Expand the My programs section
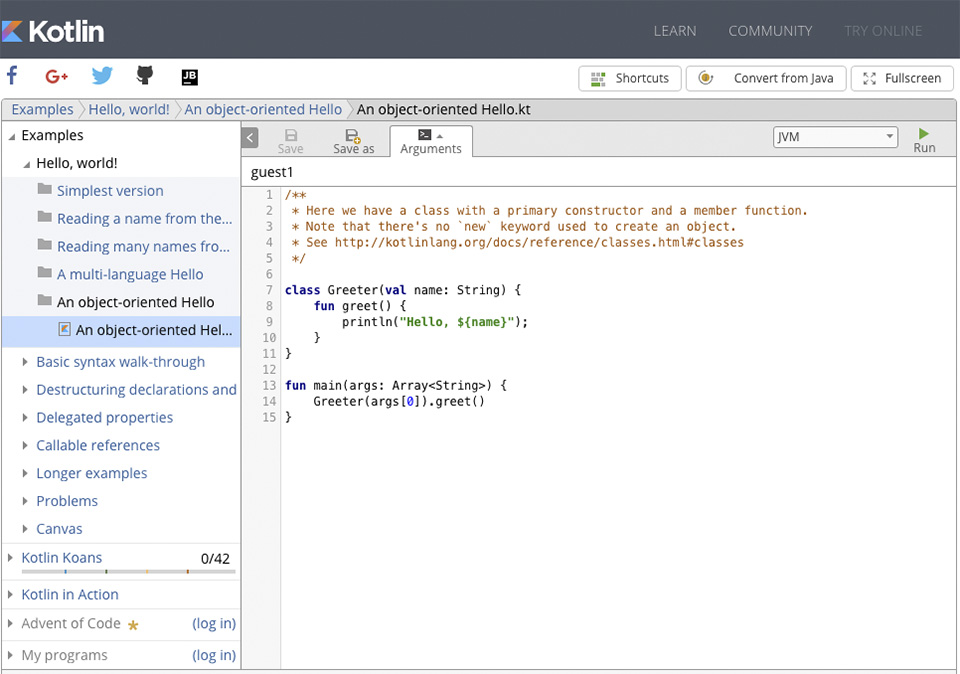Viewport: 960px width, 674px height. (10, 655)
